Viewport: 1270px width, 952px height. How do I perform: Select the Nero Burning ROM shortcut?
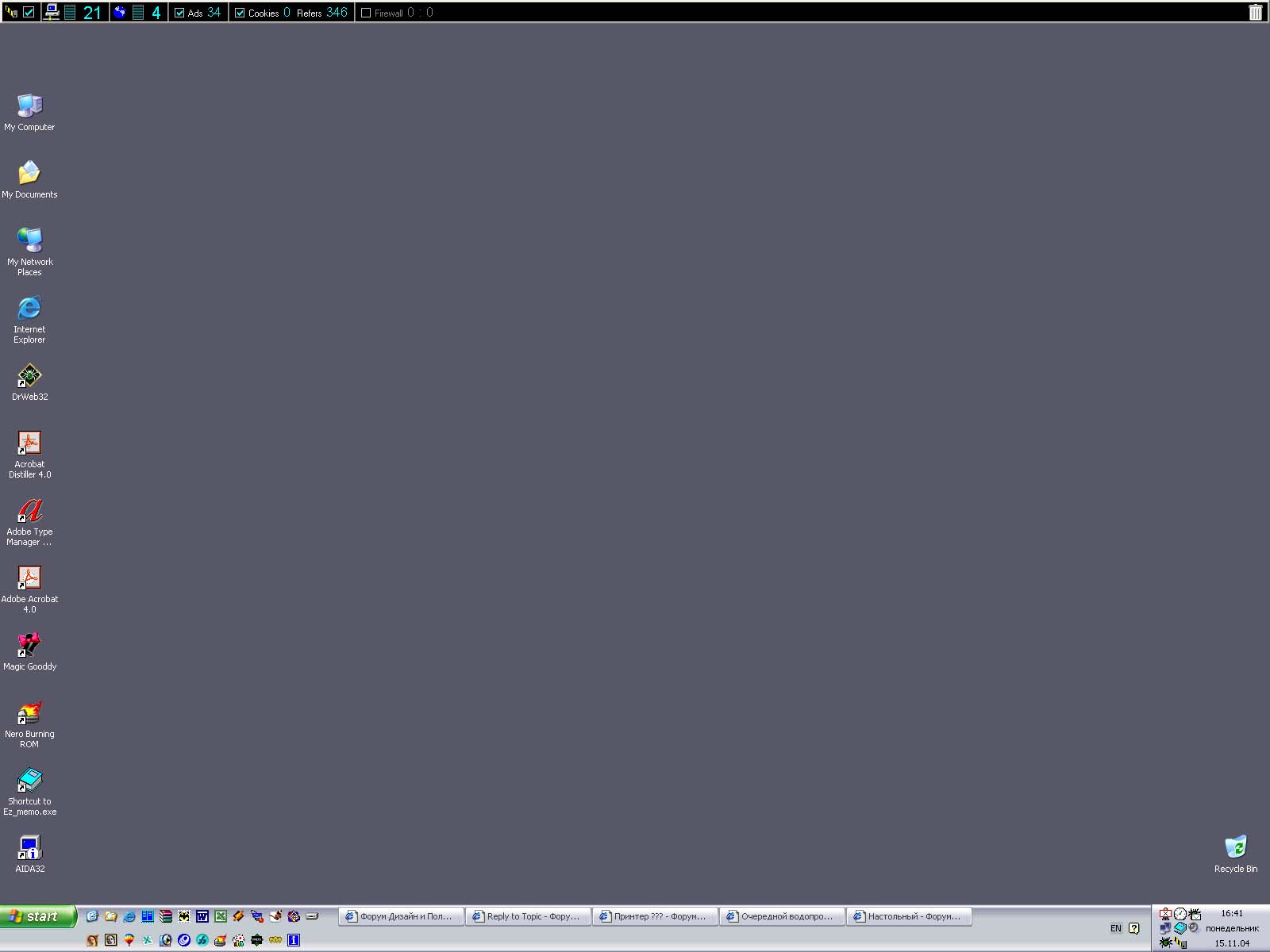[29, 724]
